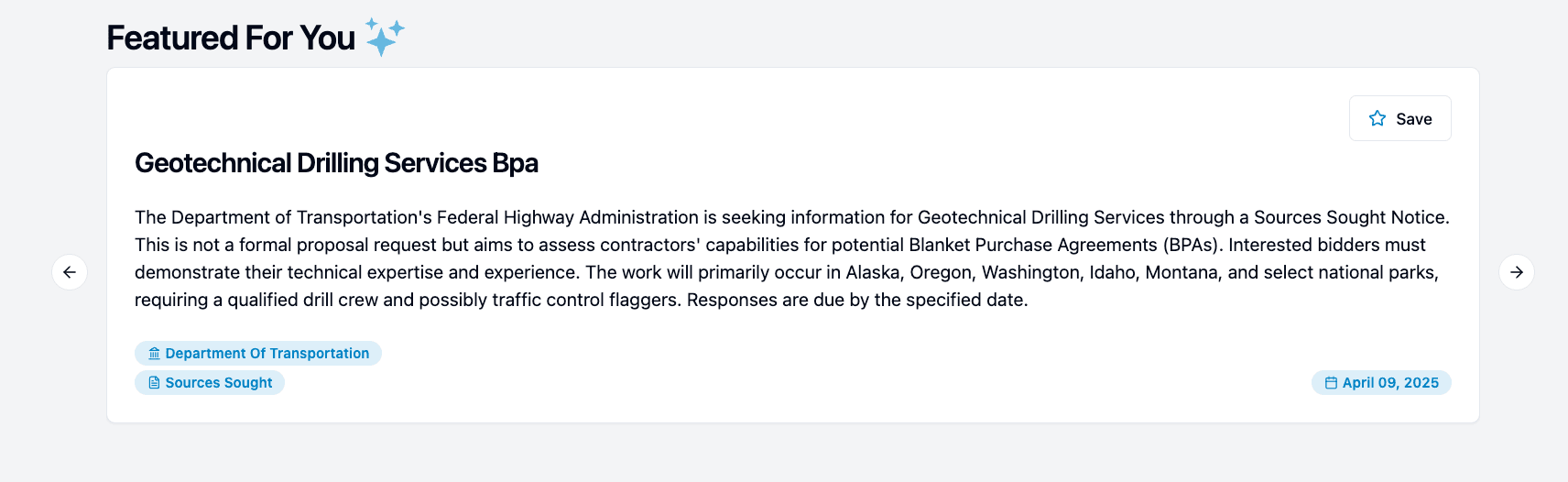Click the document icon in Sources Sought tag

click(x=154, y=383)
